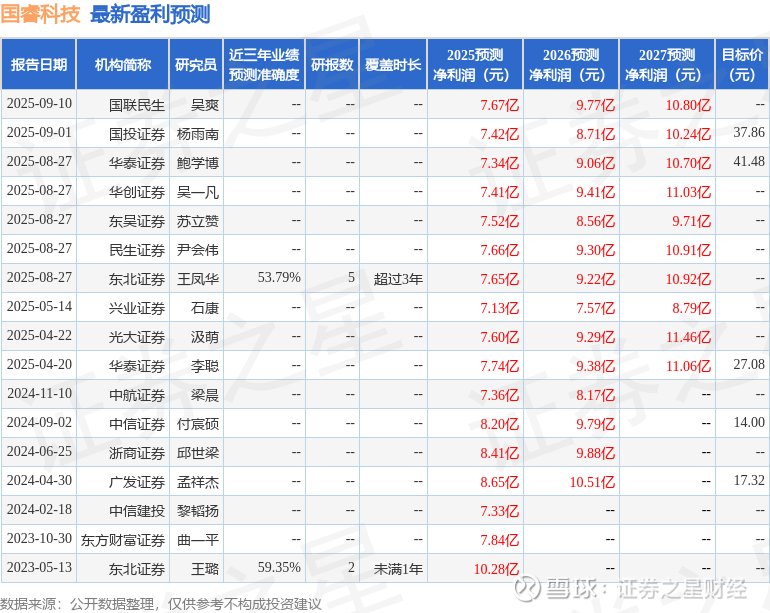Click analyst name 吴一凡
Screen dimensions: 770x613
coord(198,192)
